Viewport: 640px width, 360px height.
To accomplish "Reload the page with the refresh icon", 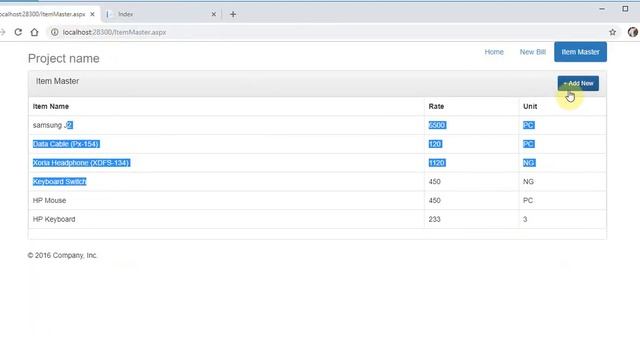I will [x=18, y=32].
